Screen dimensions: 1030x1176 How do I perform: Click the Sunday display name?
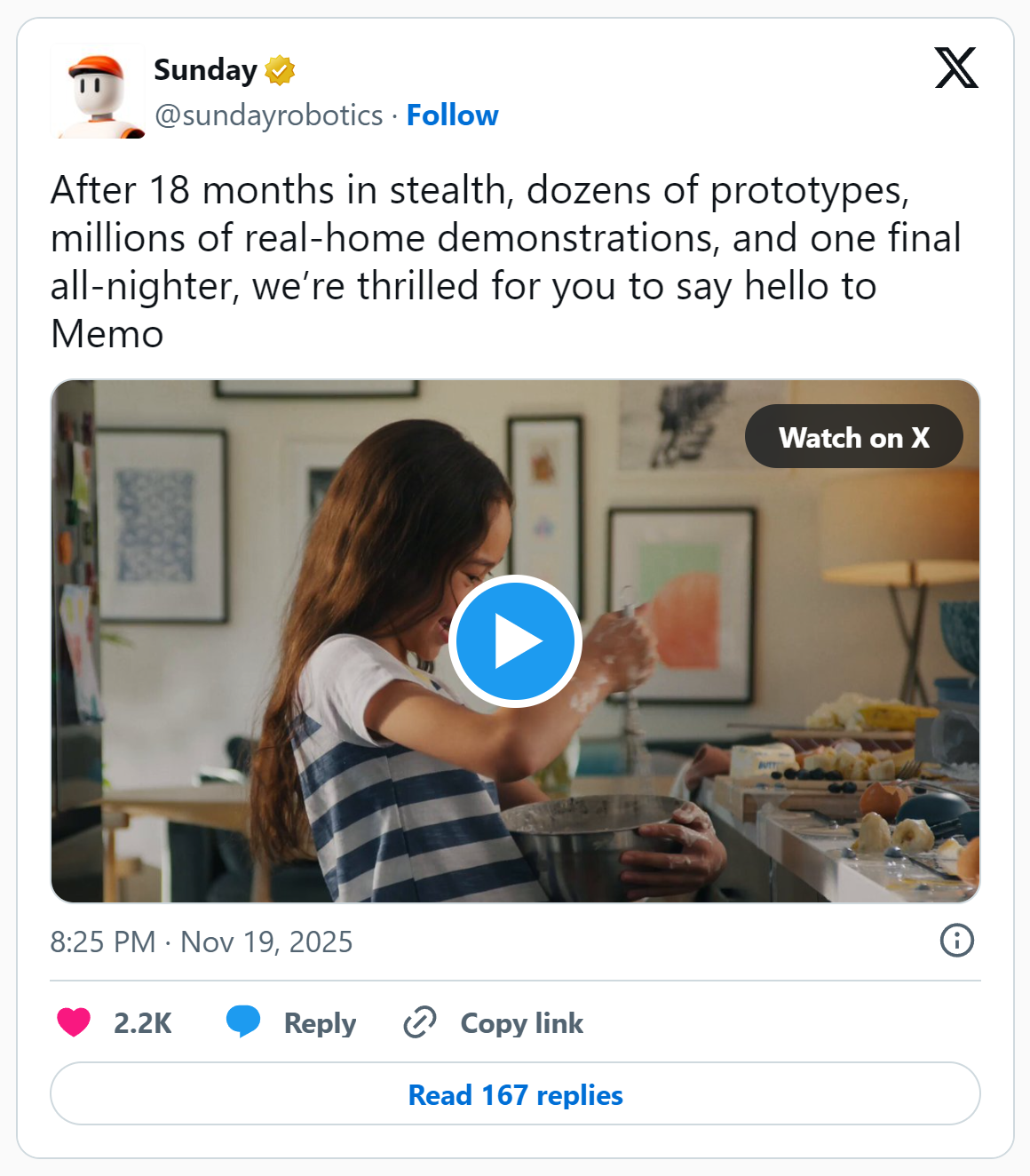pyautogui.click(x=205, y=70)
